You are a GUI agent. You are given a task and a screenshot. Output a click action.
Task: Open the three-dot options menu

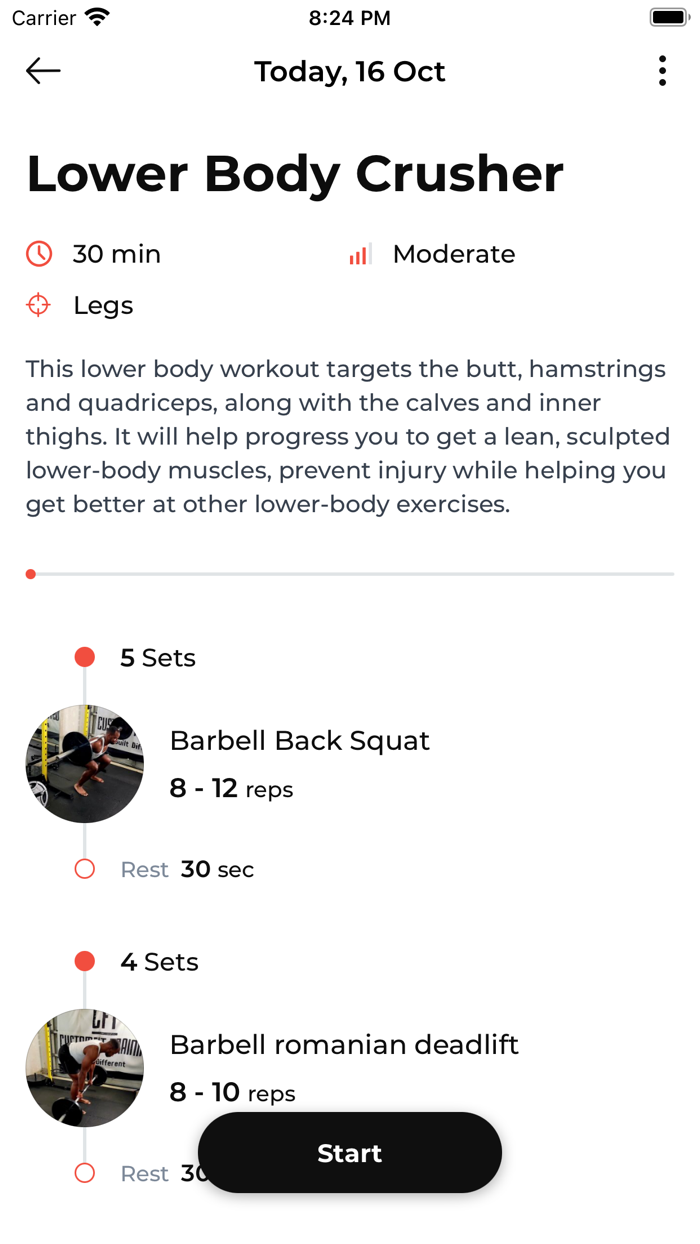[662, 71]
